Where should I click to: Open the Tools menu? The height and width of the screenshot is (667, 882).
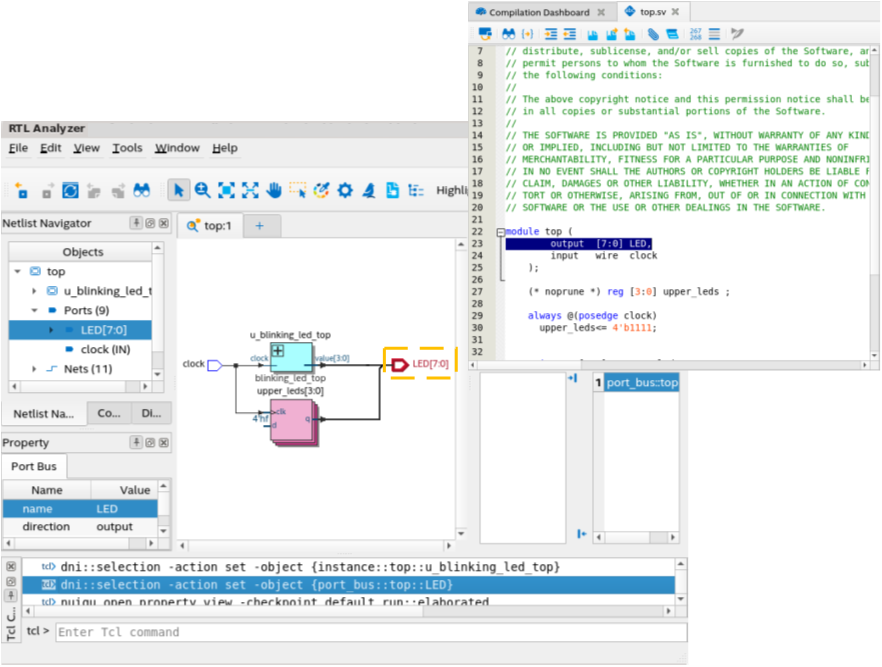point(127,148)
